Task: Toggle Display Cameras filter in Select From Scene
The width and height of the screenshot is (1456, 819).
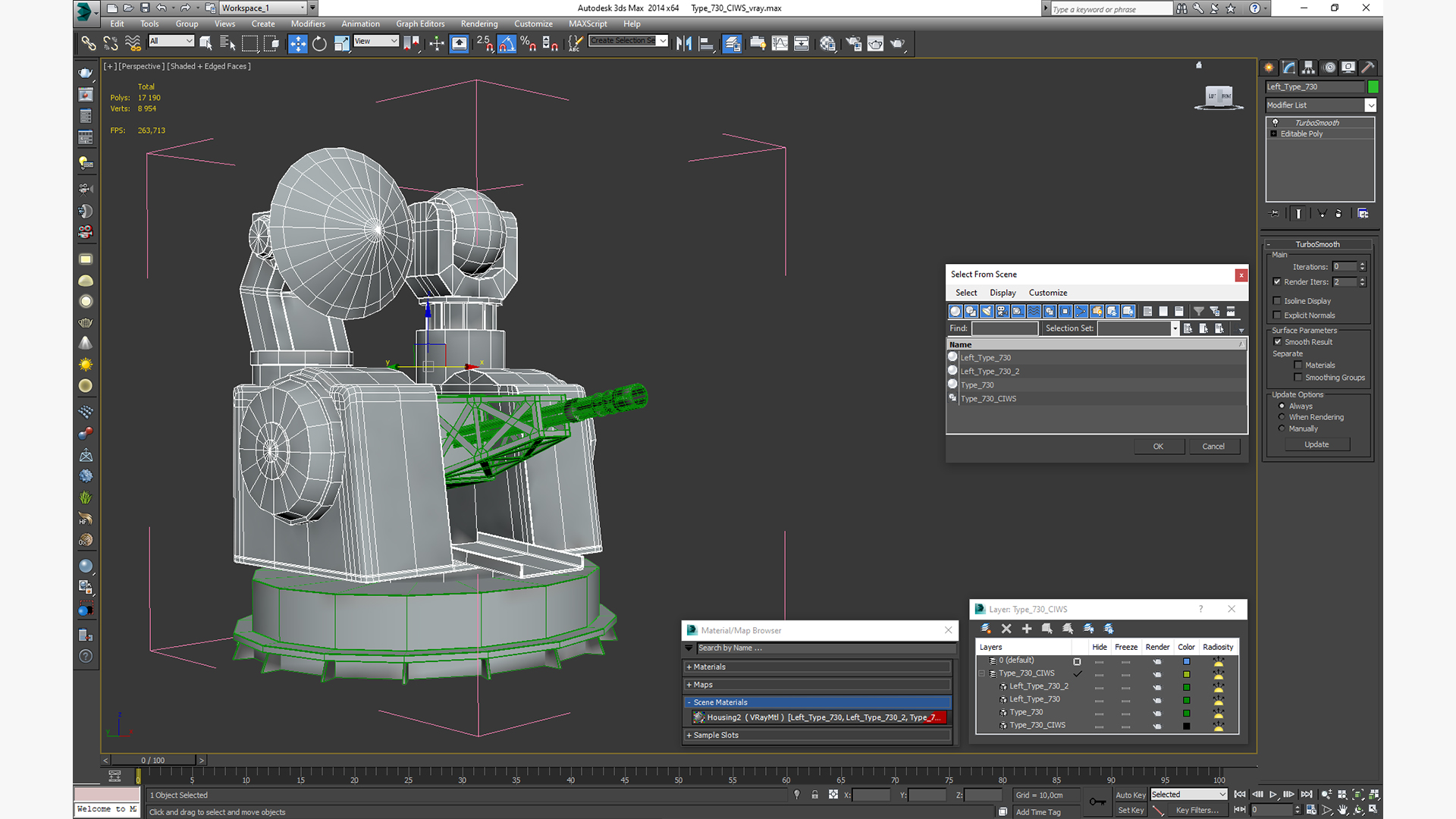Action: (1003, 311)
